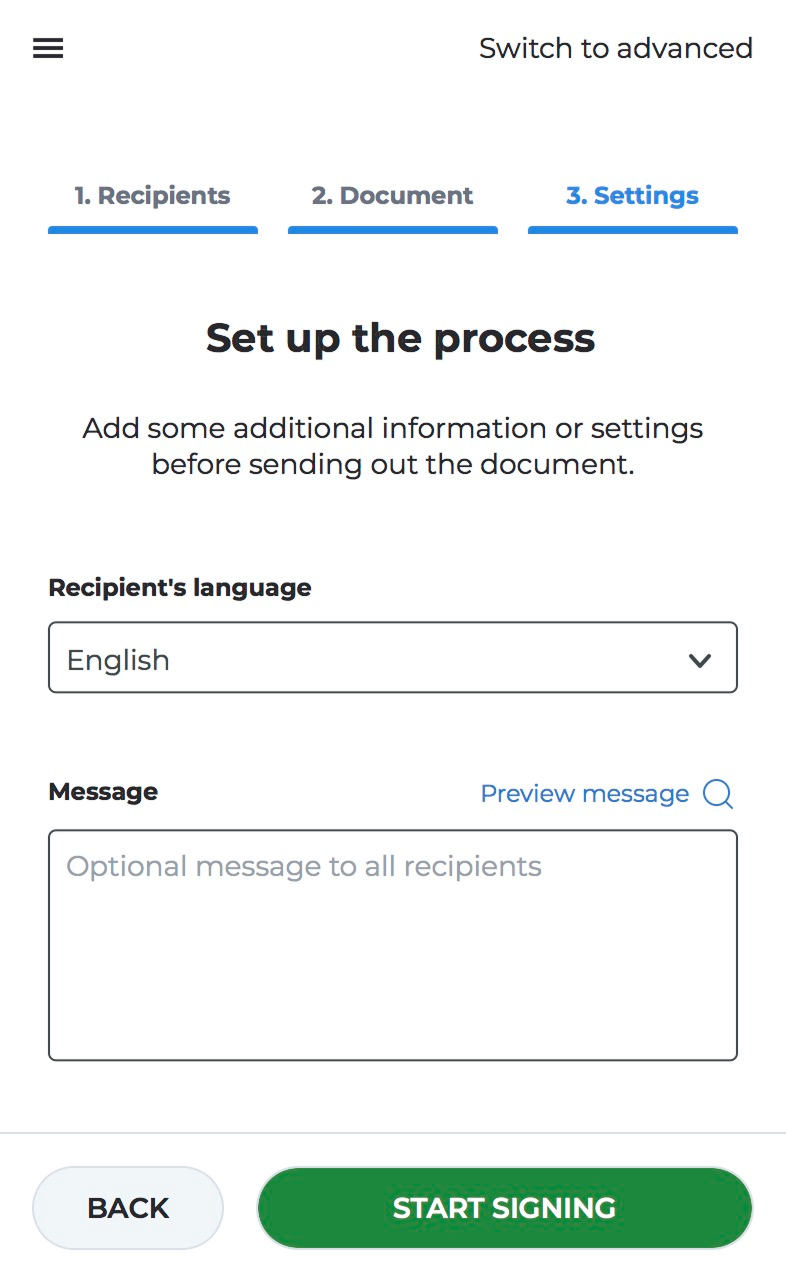Click the Preview message link text
Screen dimensions: 786x1282
(584, 794)
